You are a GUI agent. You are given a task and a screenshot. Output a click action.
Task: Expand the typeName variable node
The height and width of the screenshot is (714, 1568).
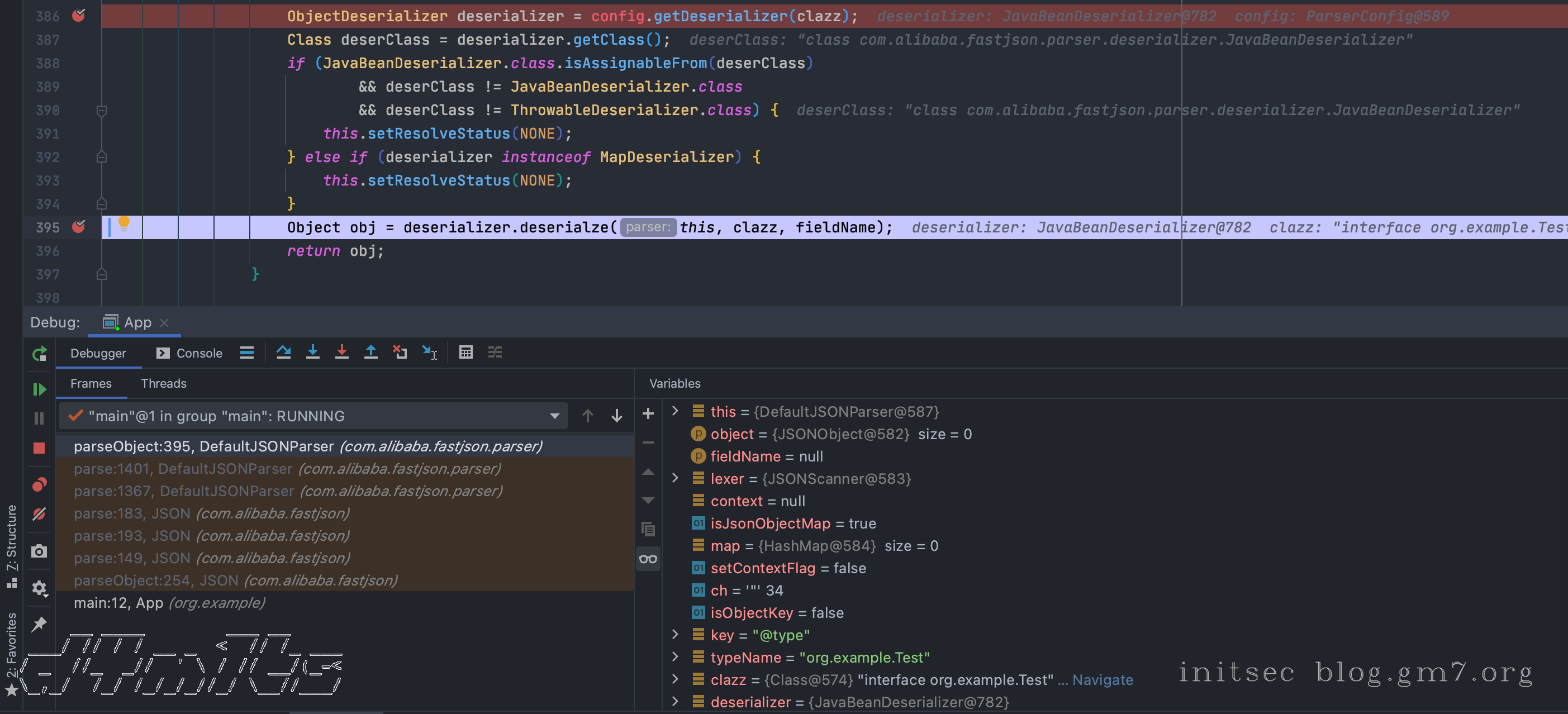(675, 658)
